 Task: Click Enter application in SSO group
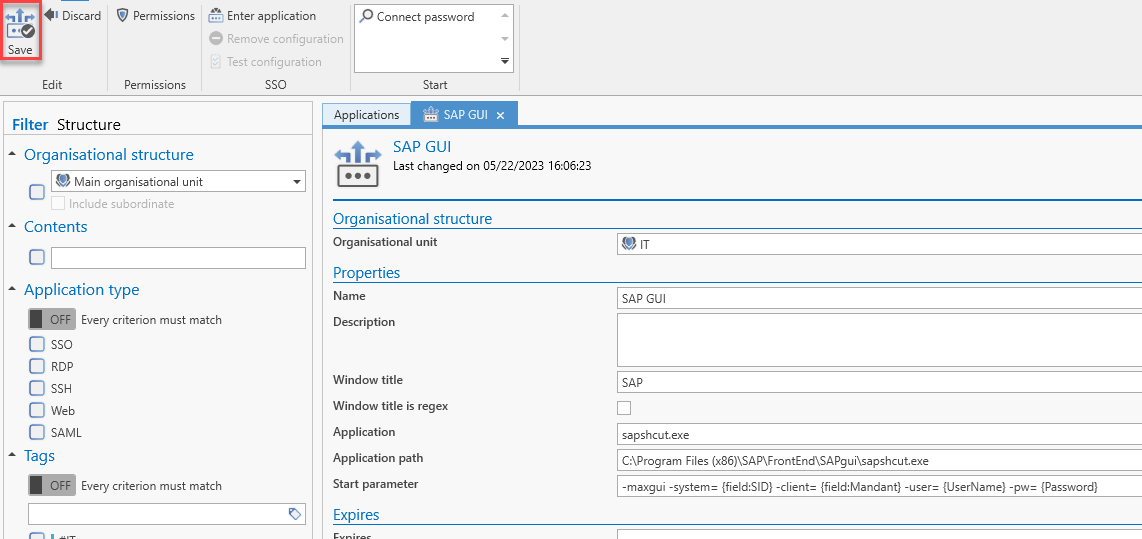click(x=263, y=15)
